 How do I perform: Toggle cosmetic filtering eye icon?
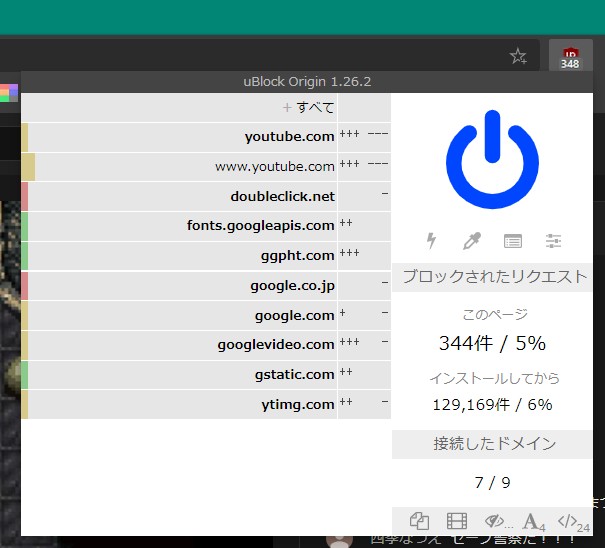[497, 521]
